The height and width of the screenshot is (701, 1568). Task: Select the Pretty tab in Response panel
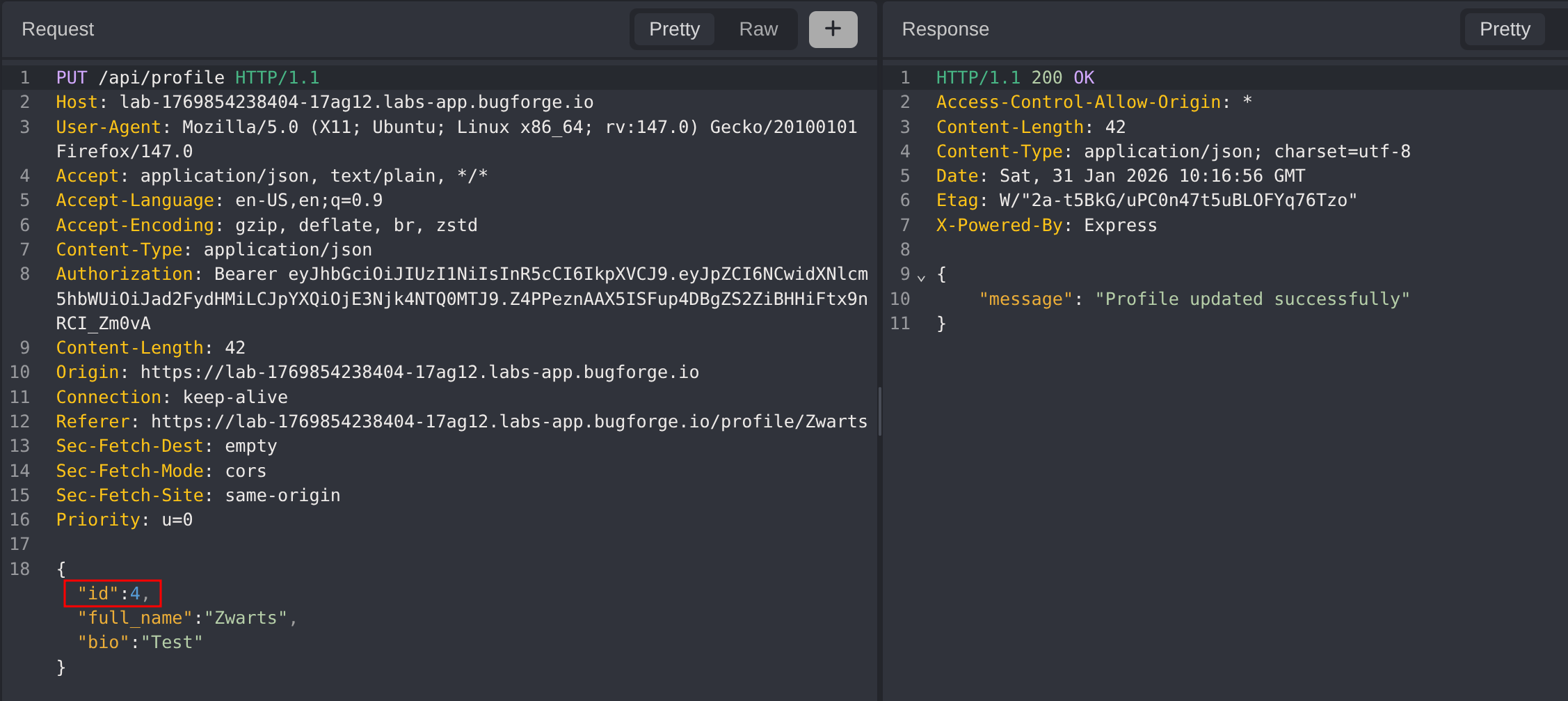tap(1504, 29)
